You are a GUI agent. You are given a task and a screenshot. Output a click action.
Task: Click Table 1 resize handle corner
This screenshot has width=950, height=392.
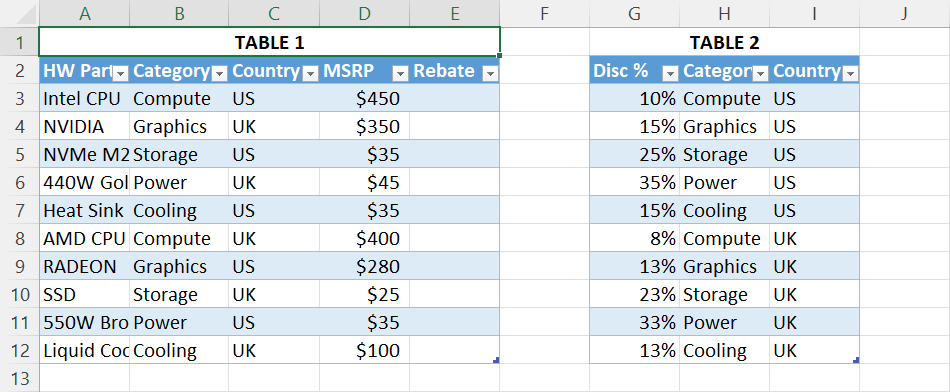[496, 360]
